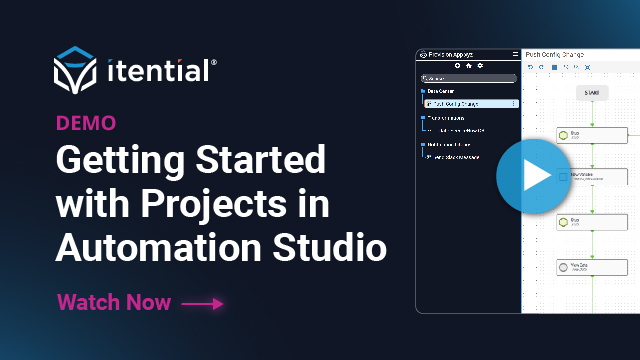The image size is (640, 360).
Task: Click the add (plus) icon in sidebar
Action: pyautogui.click(x=457, y=65)
